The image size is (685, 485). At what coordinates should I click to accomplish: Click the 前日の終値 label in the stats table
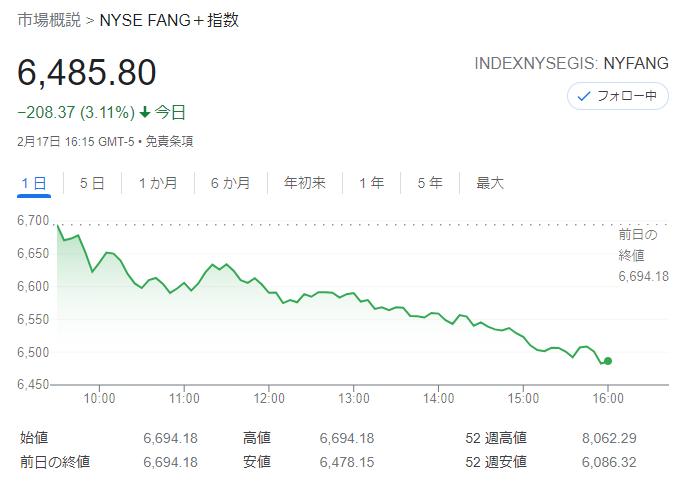tap(55, 462)
